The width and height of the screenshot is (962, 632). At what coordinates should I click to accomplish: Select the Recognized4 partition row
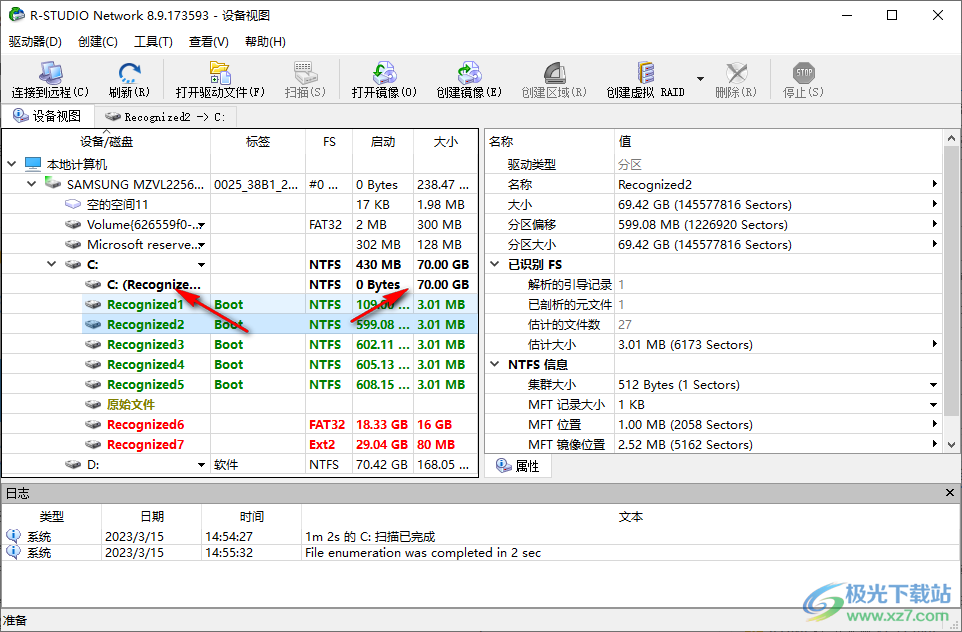click(x=279, y=364)
